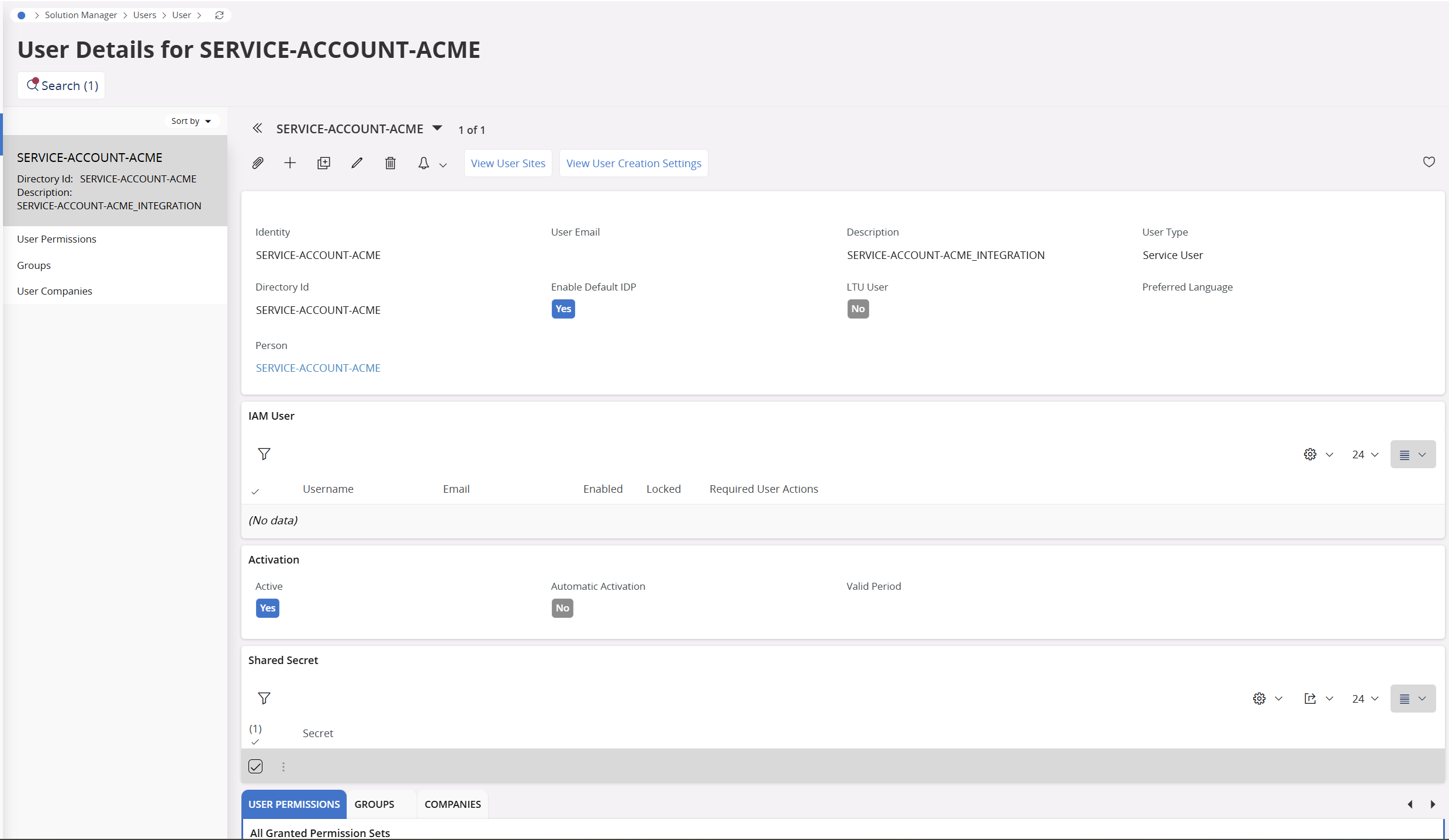Screen dimensions: 1449x840
Task: Click the filter funnel in IAM User section
Action: click(x=264, y=454)
